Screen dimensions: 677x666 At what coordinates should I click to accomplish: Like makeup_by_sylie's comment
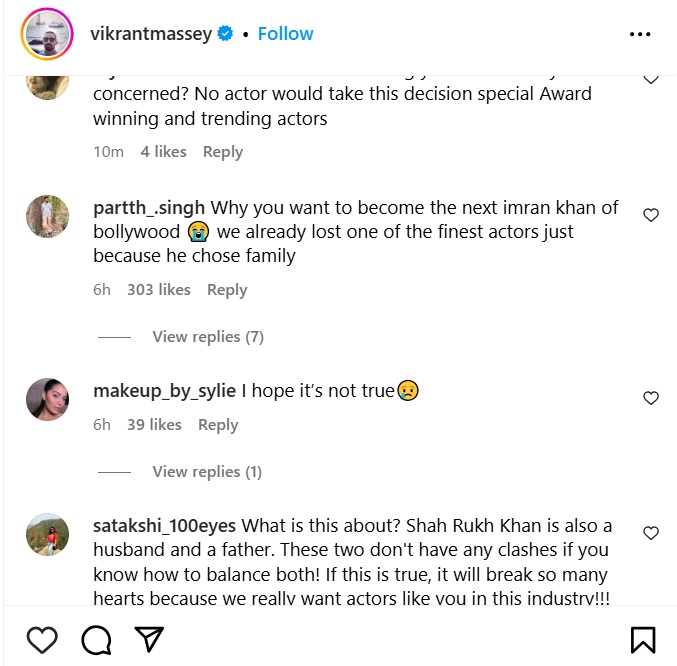coord(650,398)
